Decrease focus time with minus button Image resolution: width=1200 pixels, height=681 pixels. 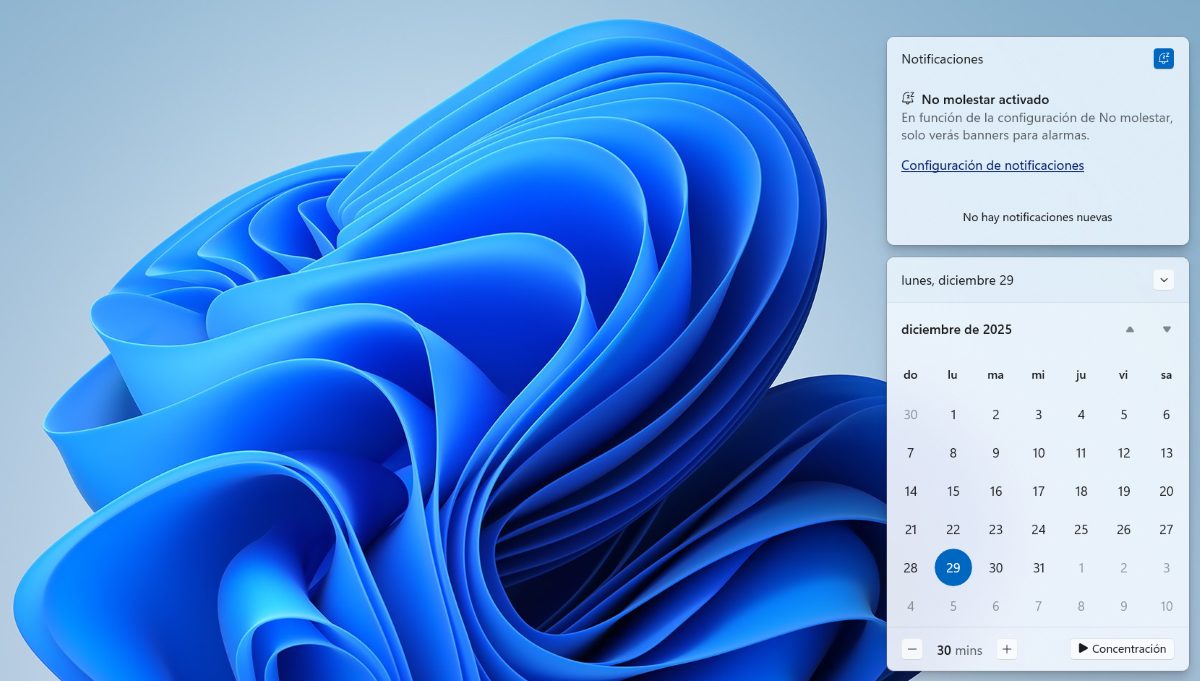(x=912, y=649)
